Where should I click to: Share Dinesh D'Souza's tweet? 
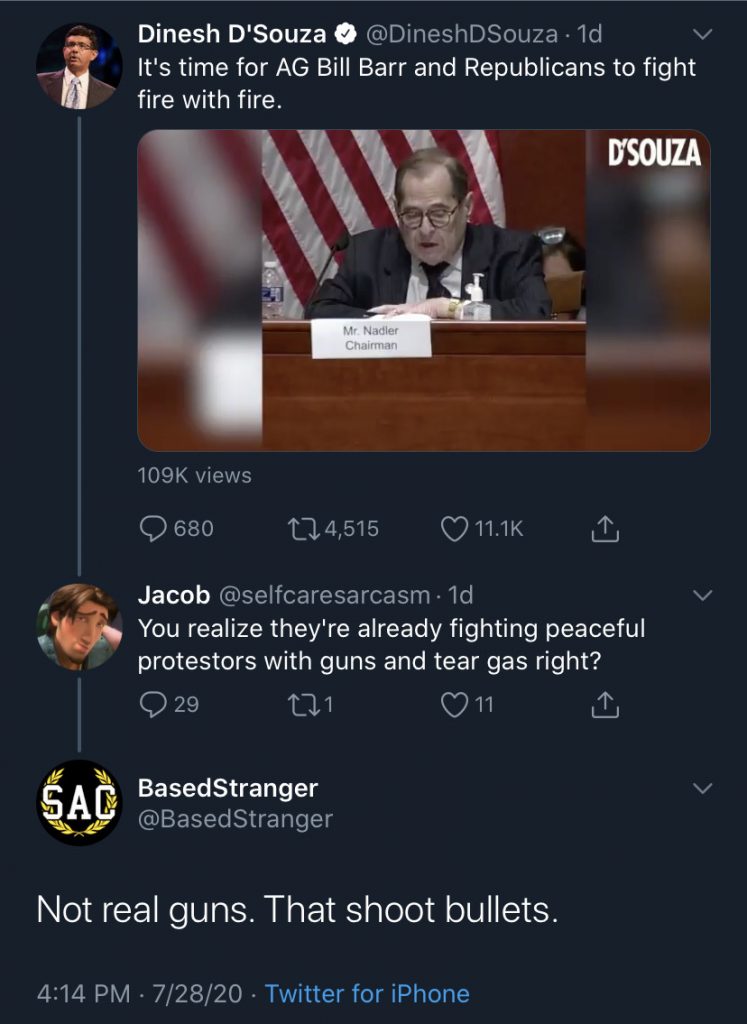click(x=606, y=529)
